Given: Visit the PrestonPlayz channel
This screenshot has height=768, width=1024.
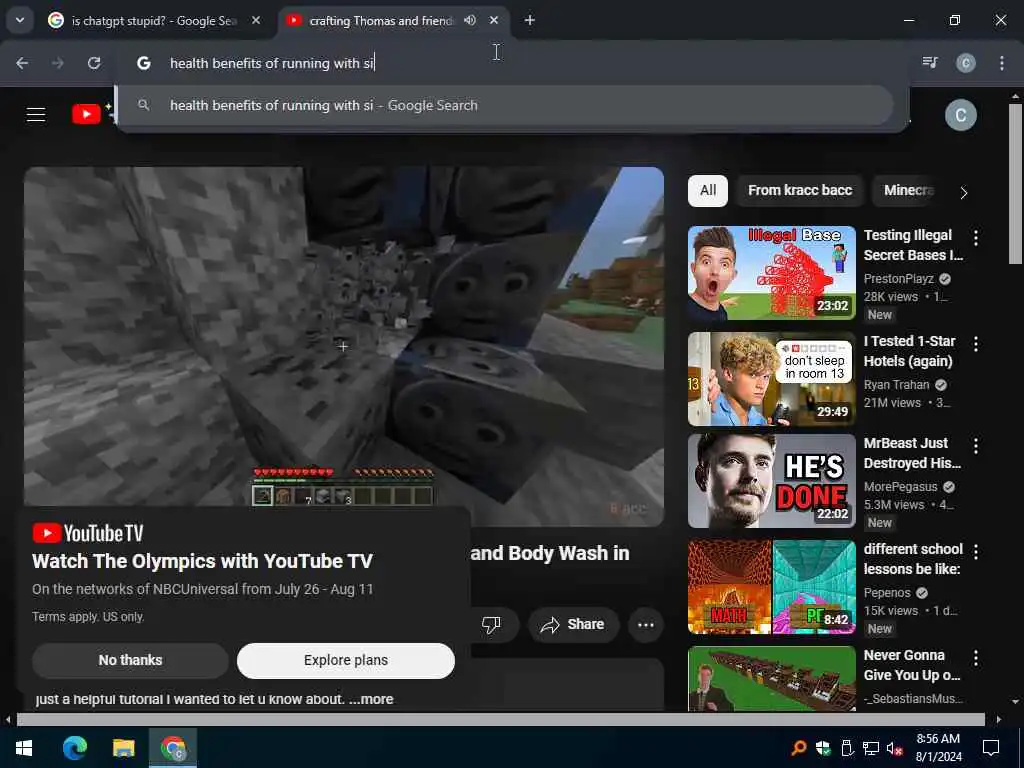Looking at the screenshot, I should [899, 279].
